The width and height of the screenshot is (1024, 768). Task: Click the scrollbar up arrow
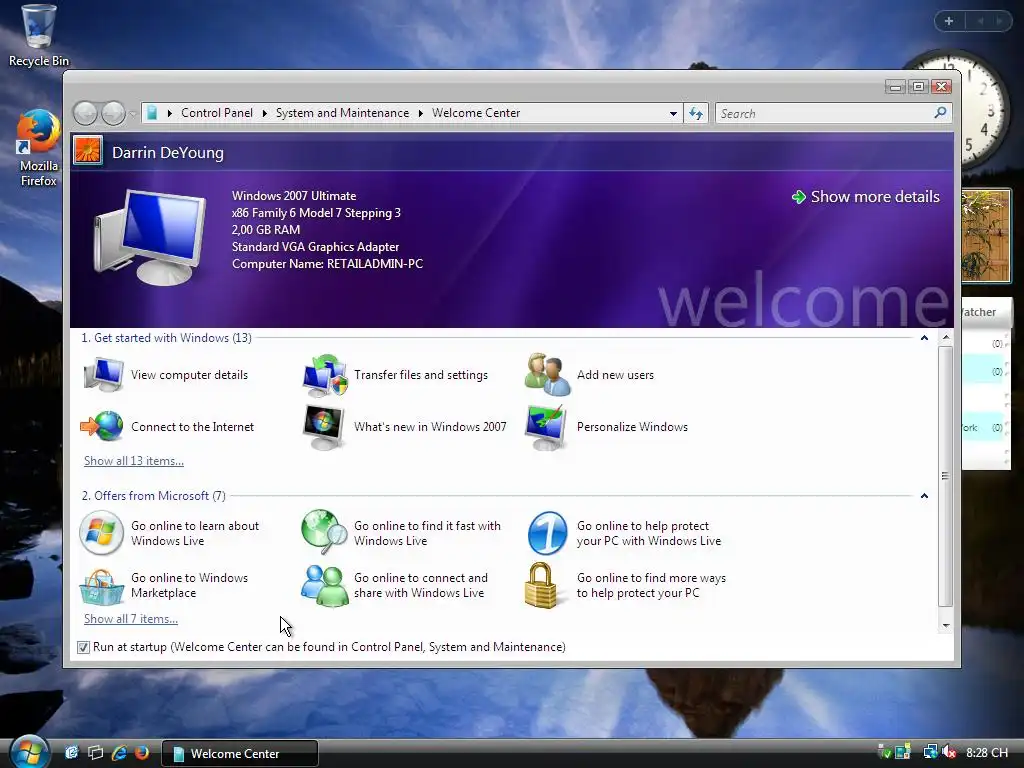click(946, 338)
